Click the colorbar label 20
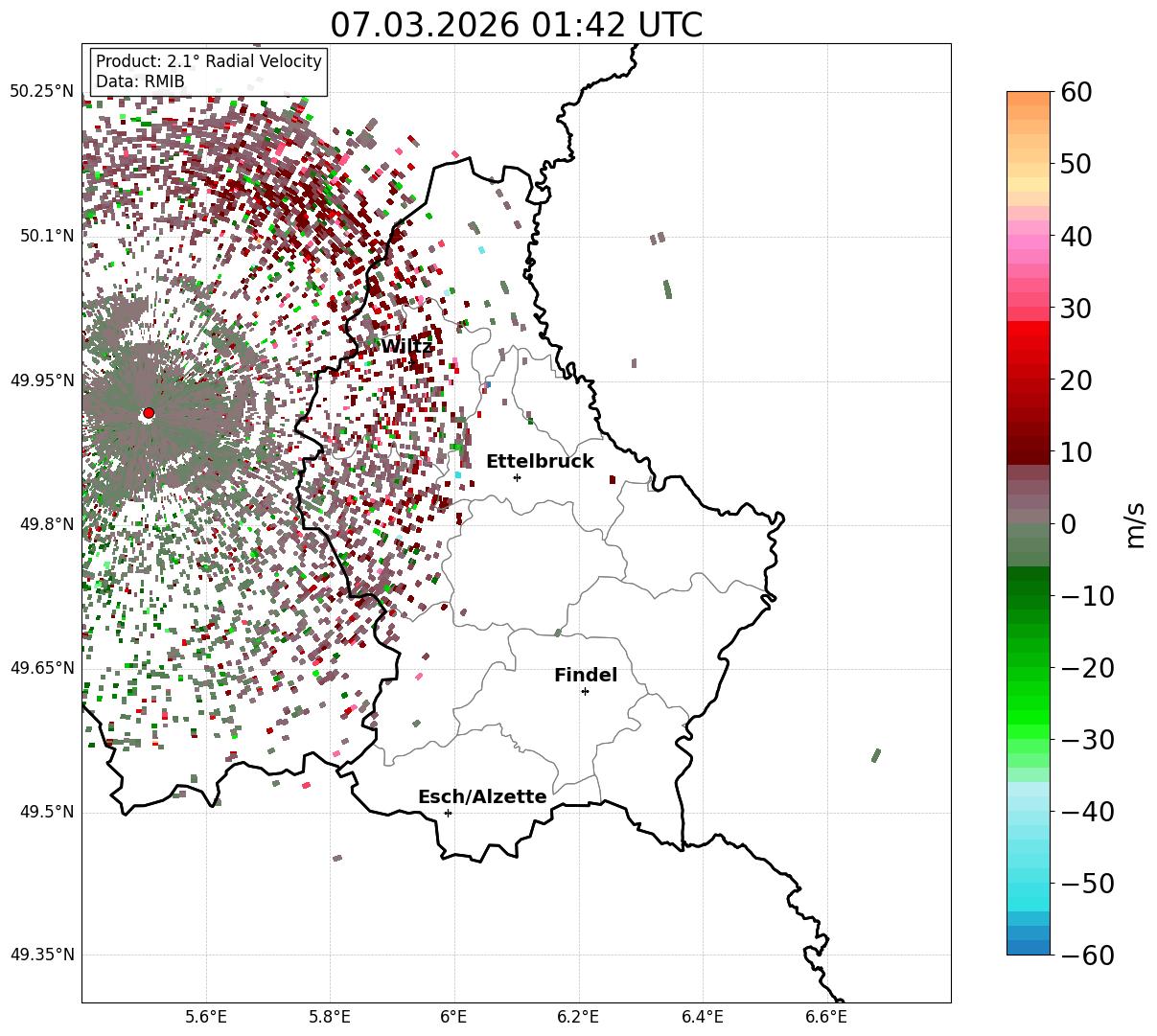The height and width of the screenshot is (1036, 1157). click(1075, 380)
